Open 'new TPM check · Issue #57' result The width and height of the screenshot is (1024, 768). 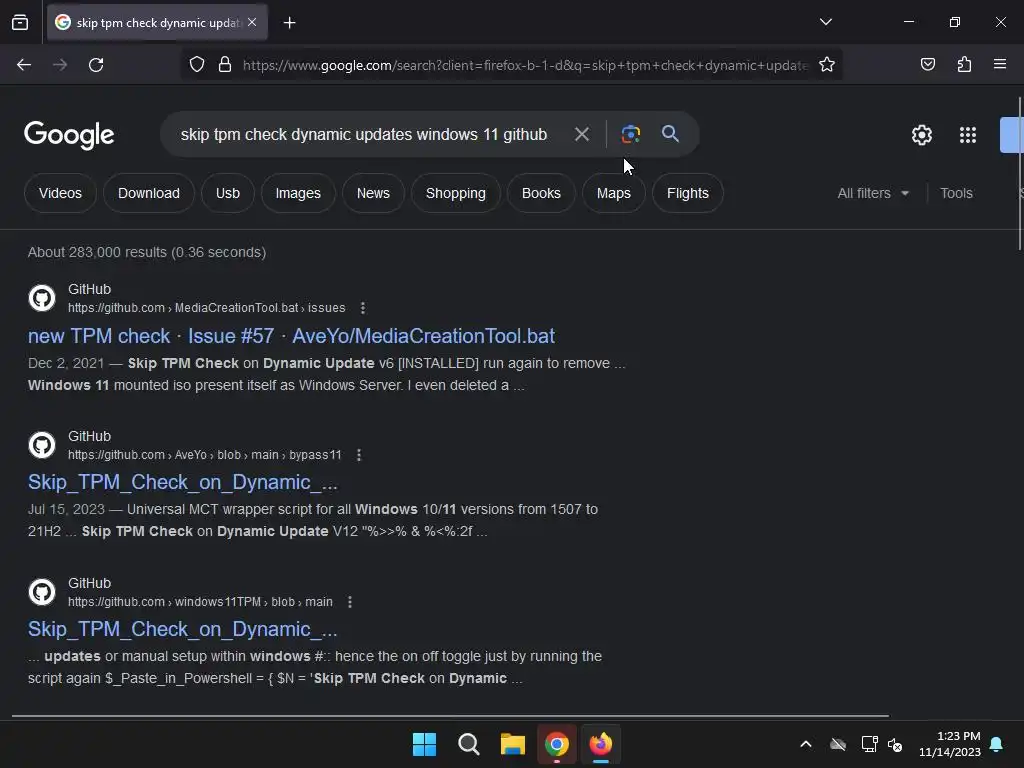[x=291, y=336]
